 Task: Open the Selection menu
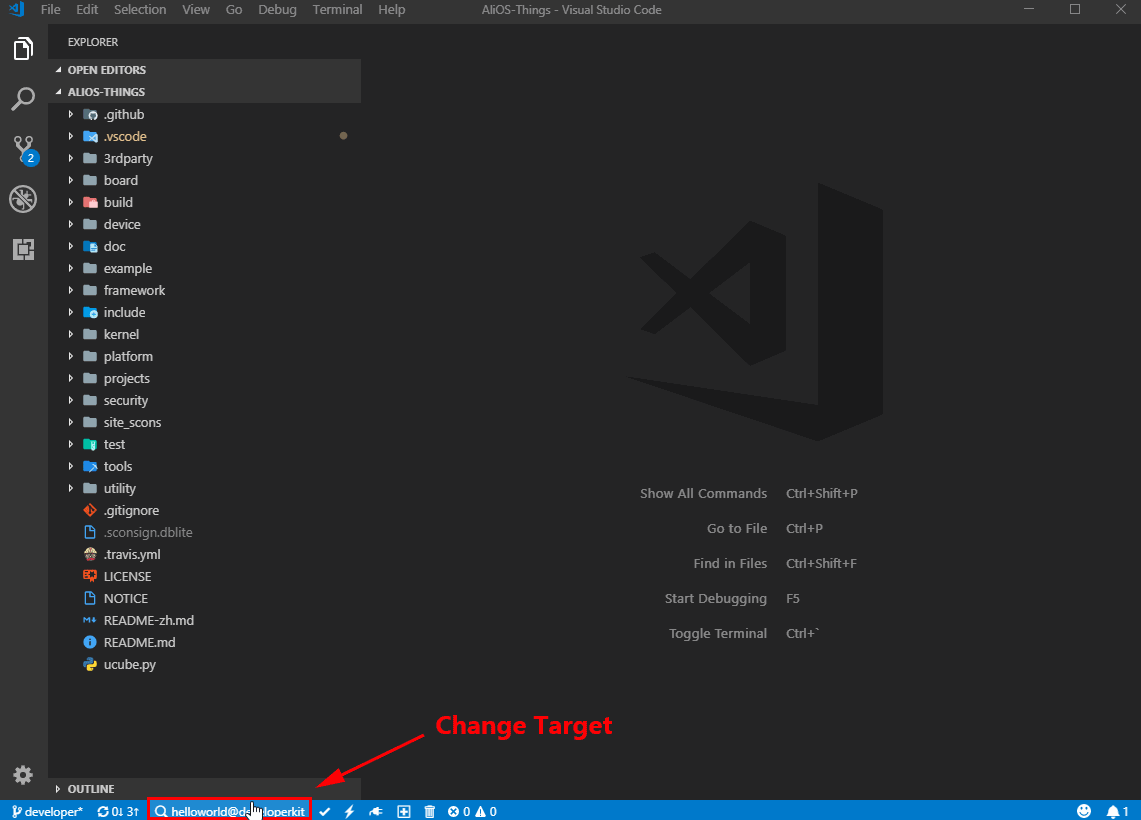tap(140, 9)
